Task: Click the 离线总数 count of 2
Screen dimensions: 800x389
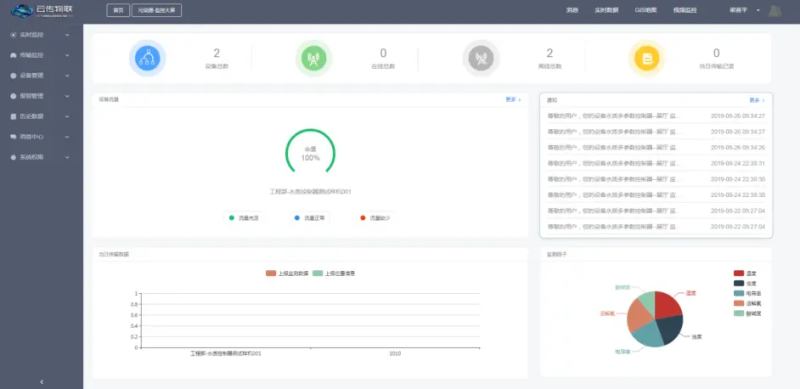Action: point(549,53)
